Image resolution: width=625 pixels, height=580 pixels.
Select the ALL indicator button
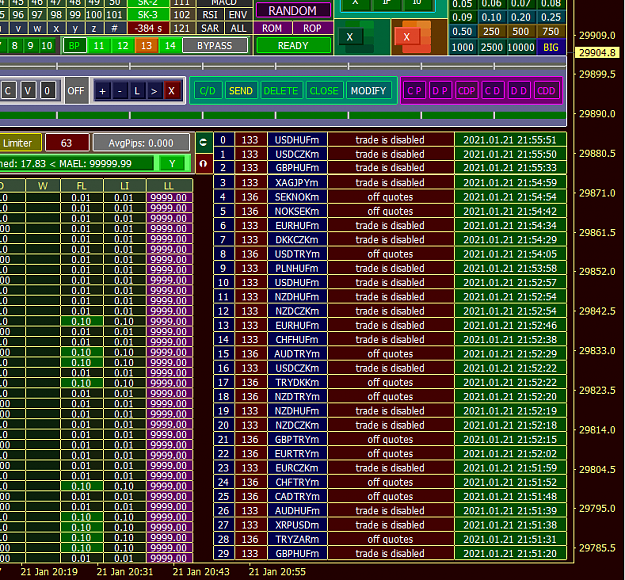point(238,28)
